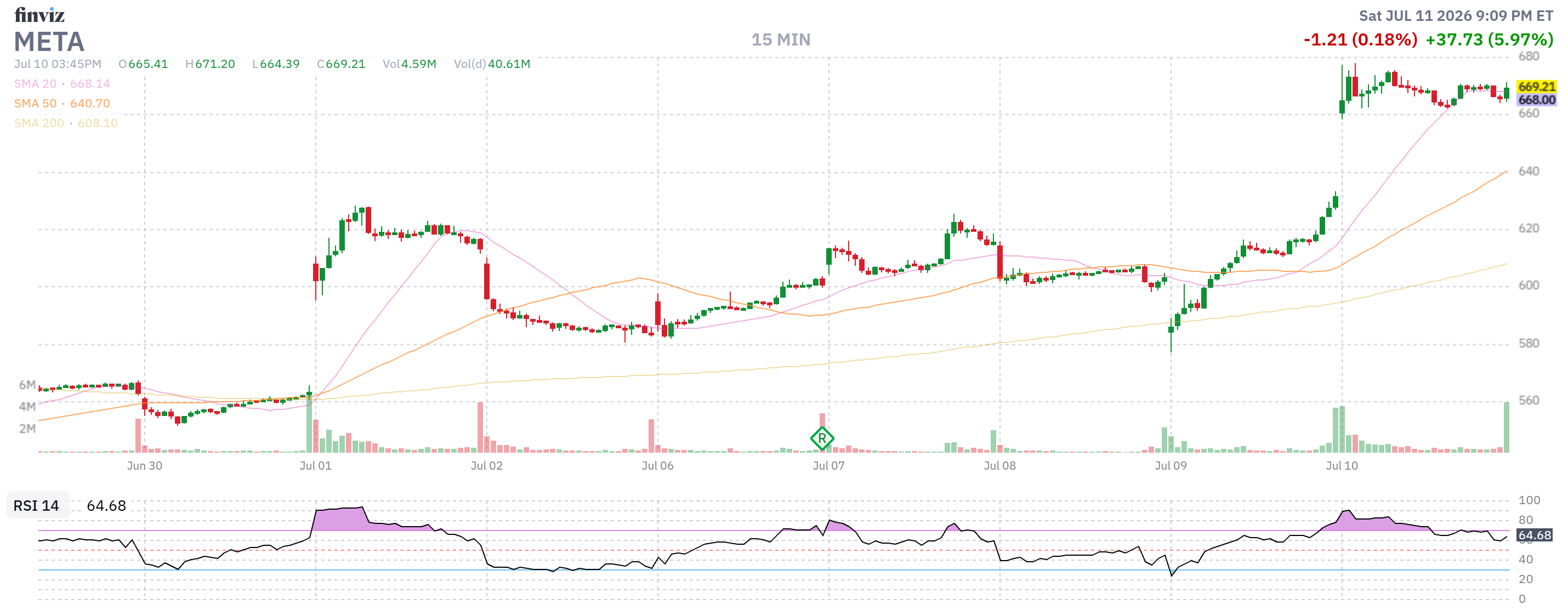Click the Vol(d) 40.61M reading
The image size is (1568, 616).
[492, 64]
